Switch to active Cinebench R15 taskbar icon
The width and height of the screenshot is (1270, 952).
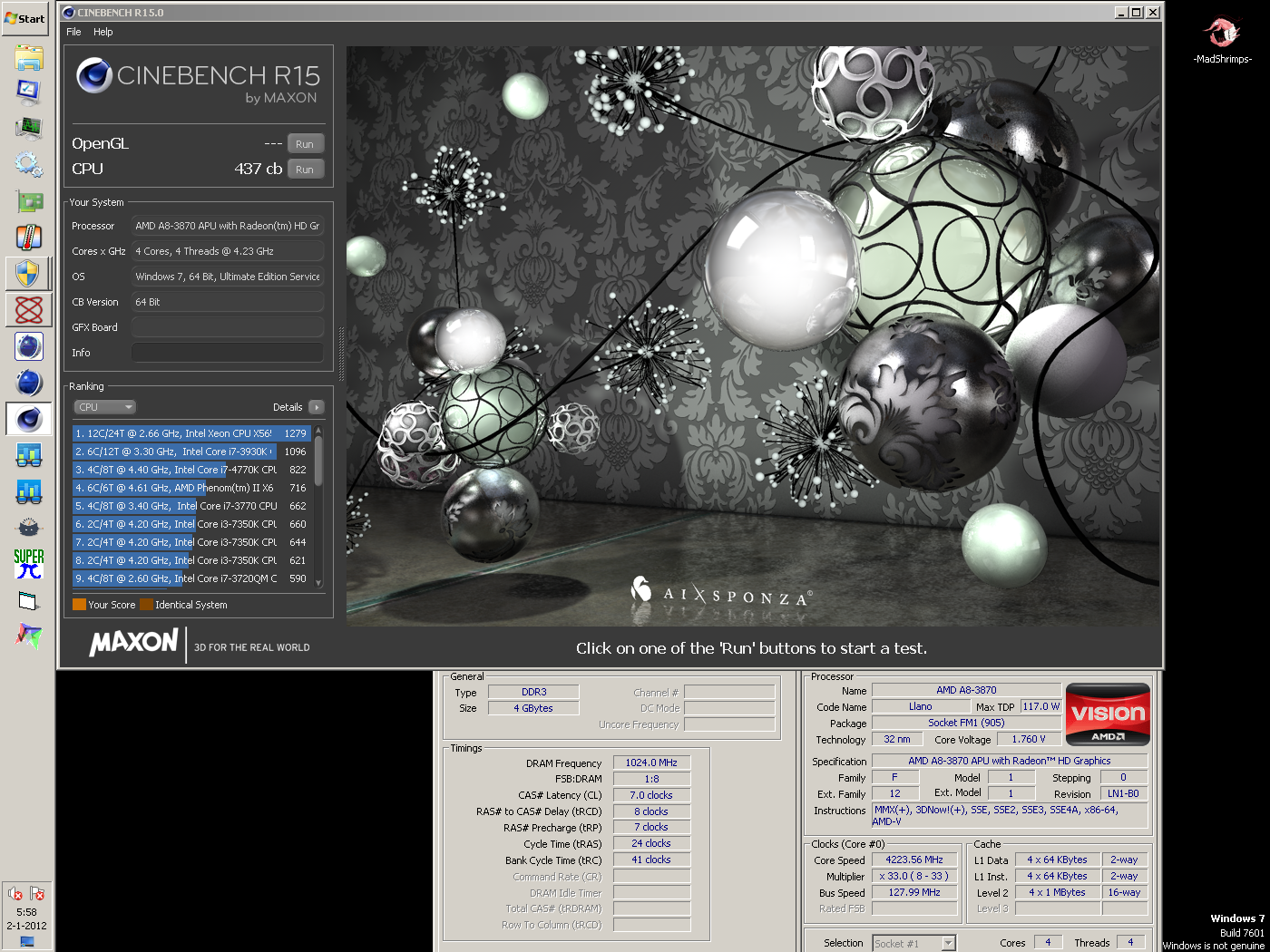[x=28, y=419]
